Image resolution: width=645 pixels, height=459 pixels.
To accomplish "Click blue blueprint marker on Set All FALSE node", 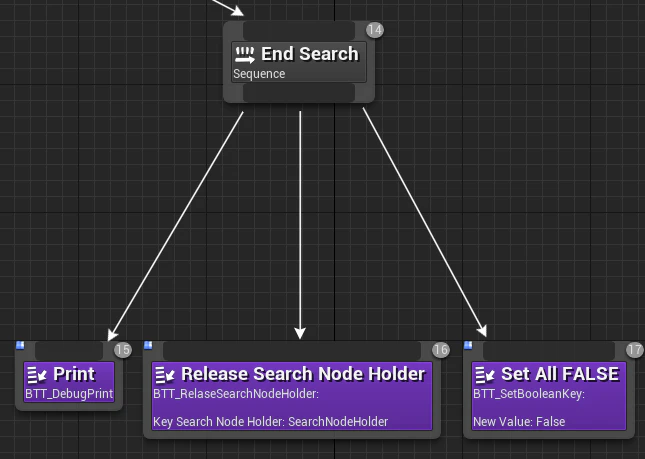I will point(468,345).
